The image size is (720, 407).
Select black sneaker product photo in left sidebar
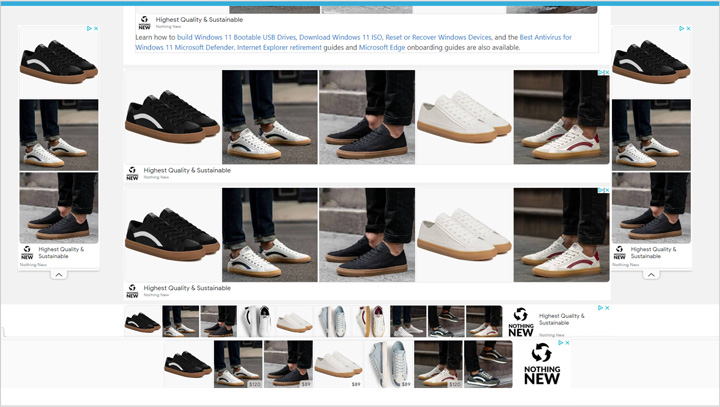(x=59, y=62)
